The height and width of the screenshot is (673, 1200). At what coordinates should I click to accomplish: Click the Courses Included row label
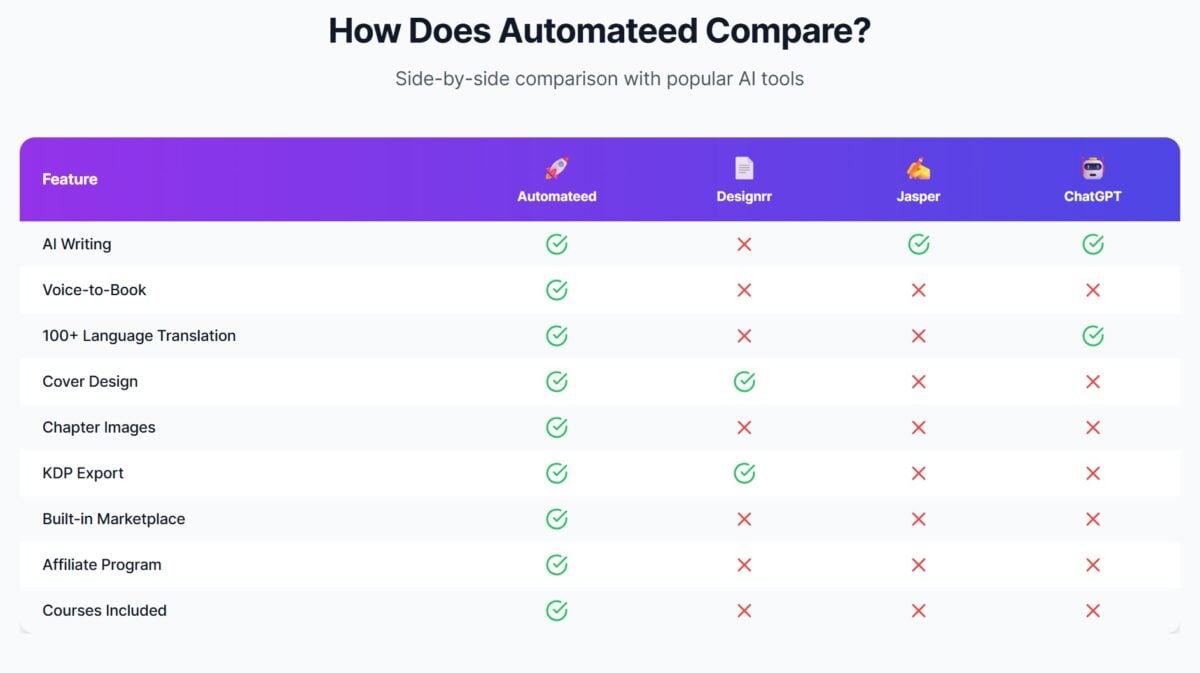coord(104,610)
